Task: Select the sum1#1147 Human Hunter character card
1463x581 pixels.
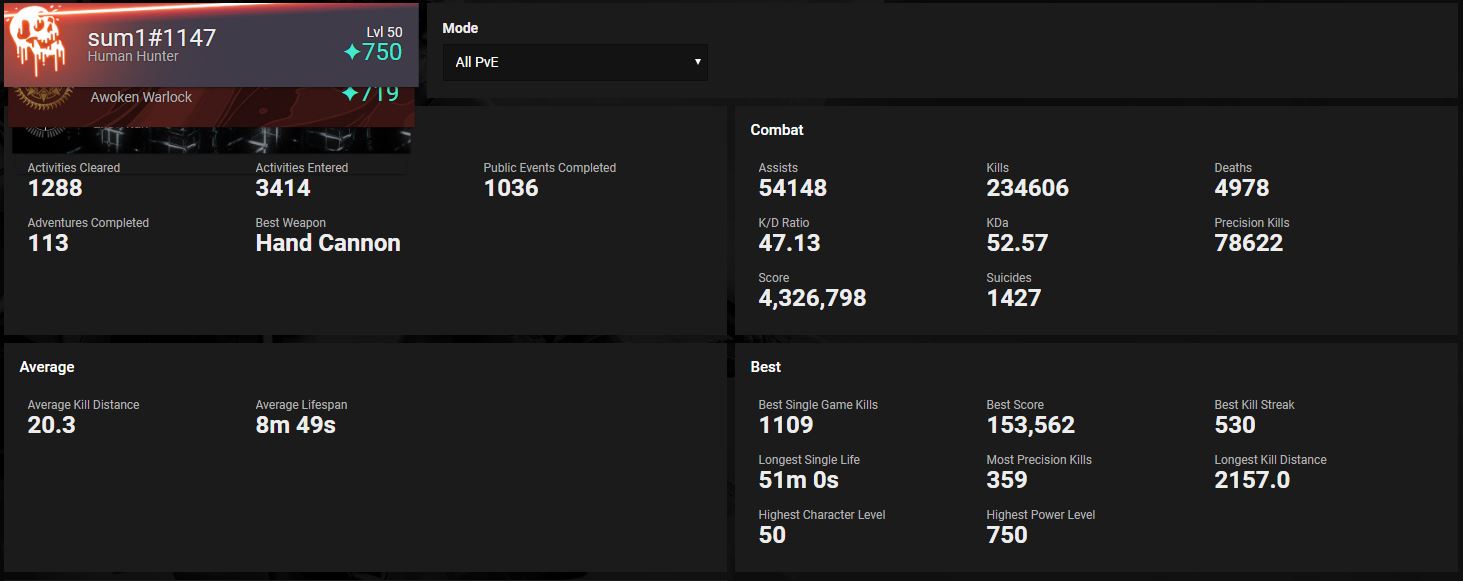Action: tap(210, 45)
